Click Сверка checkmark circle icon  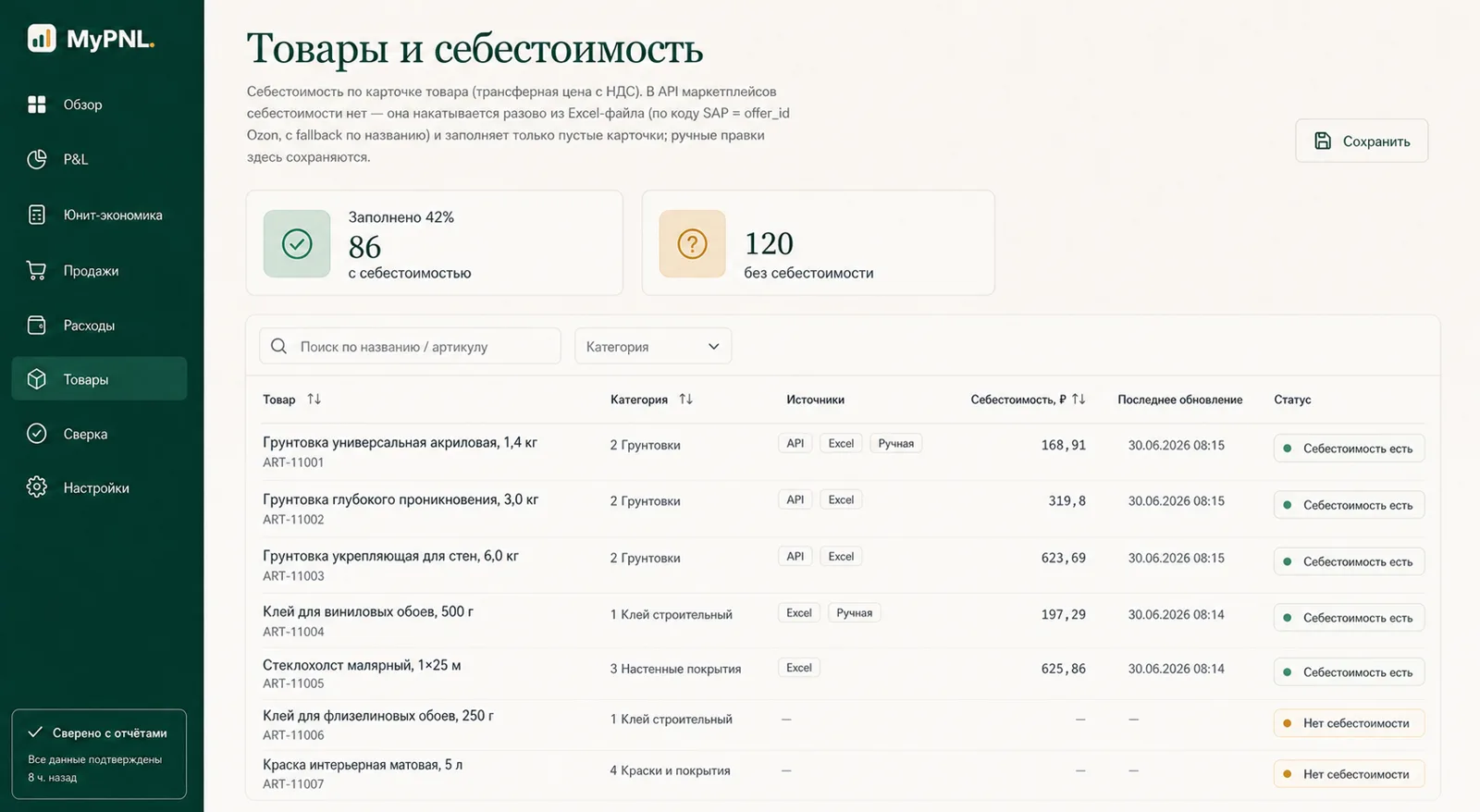[37, 433]
